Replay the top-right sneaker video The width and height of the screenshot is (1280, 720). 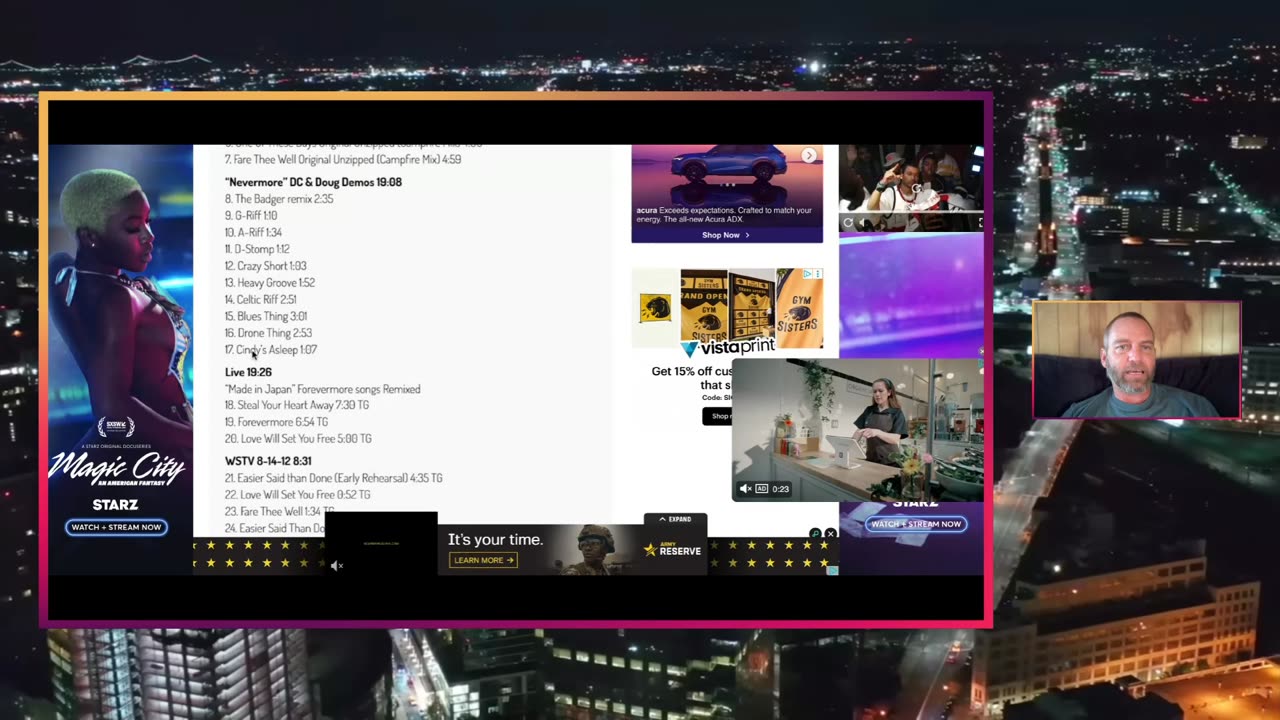point(849,223)
